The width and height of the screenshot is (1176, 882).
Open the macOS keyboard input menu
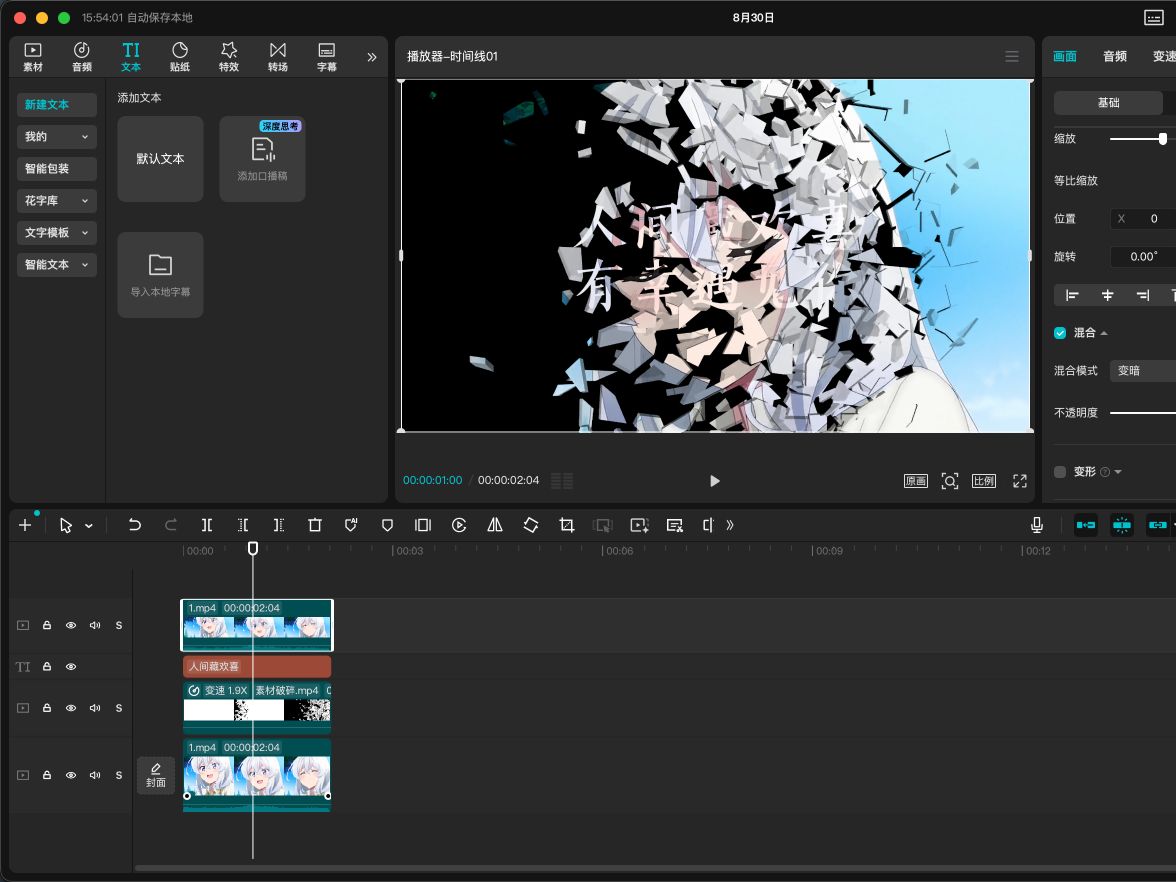pos(1154,17)
